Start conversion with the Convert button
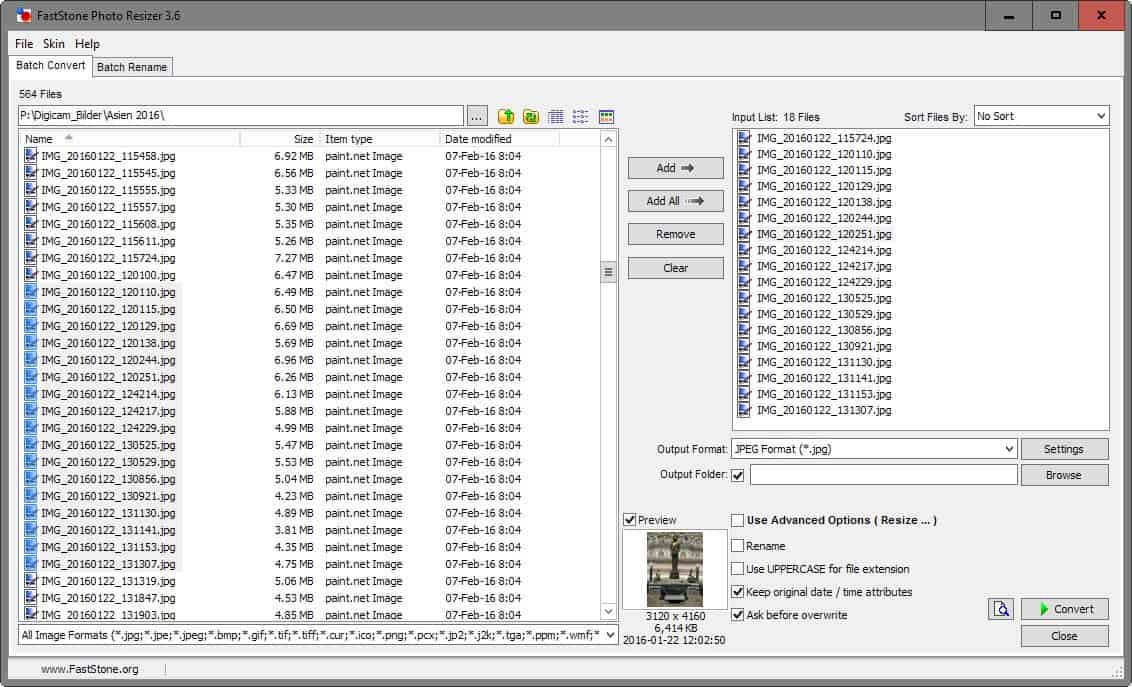The height and width of the screenshot is (687, 1132). click(1065, 609)
